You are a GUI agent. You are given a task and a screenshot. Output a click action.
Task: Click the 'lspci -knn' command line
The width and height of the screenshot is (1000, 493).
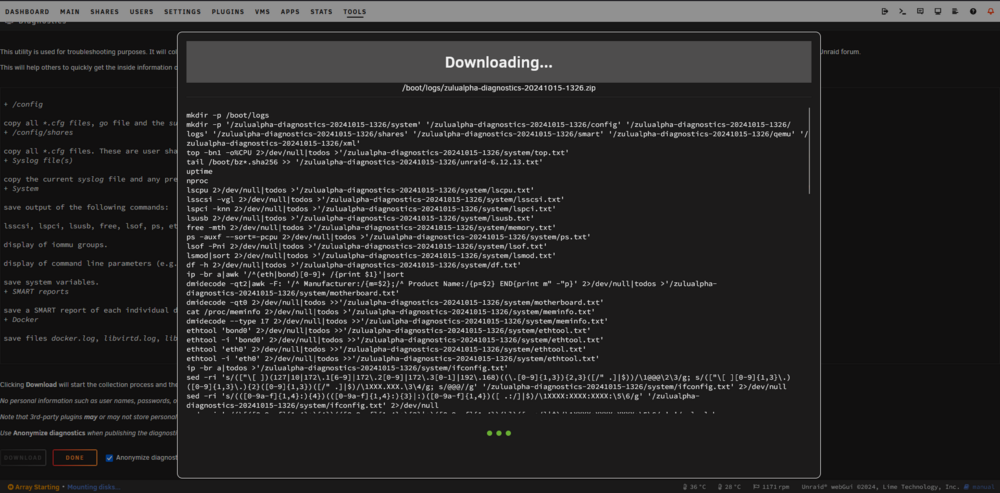point(371,209)
